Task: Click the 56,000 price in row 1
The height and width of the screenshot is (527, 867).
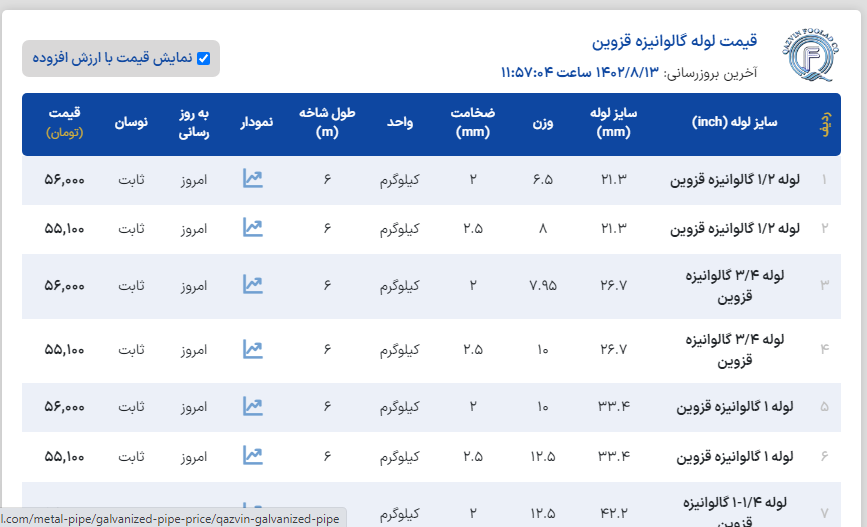Action: coord(65,180)
